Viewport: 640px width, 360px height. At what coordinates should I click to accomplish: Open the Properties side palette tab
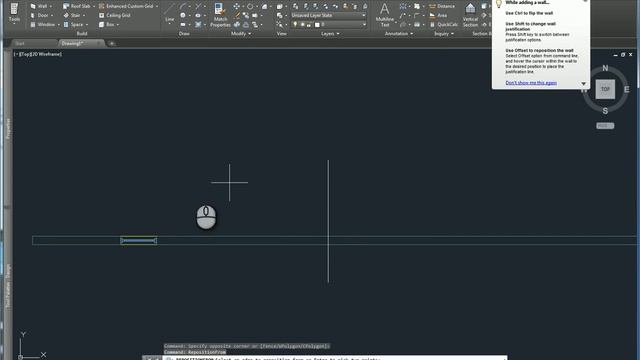tap(8, 129)
